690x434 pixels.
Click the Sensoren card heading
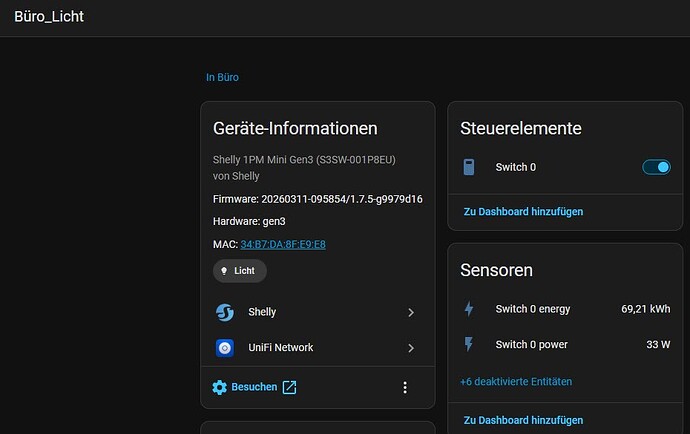[x=496, y=270]
